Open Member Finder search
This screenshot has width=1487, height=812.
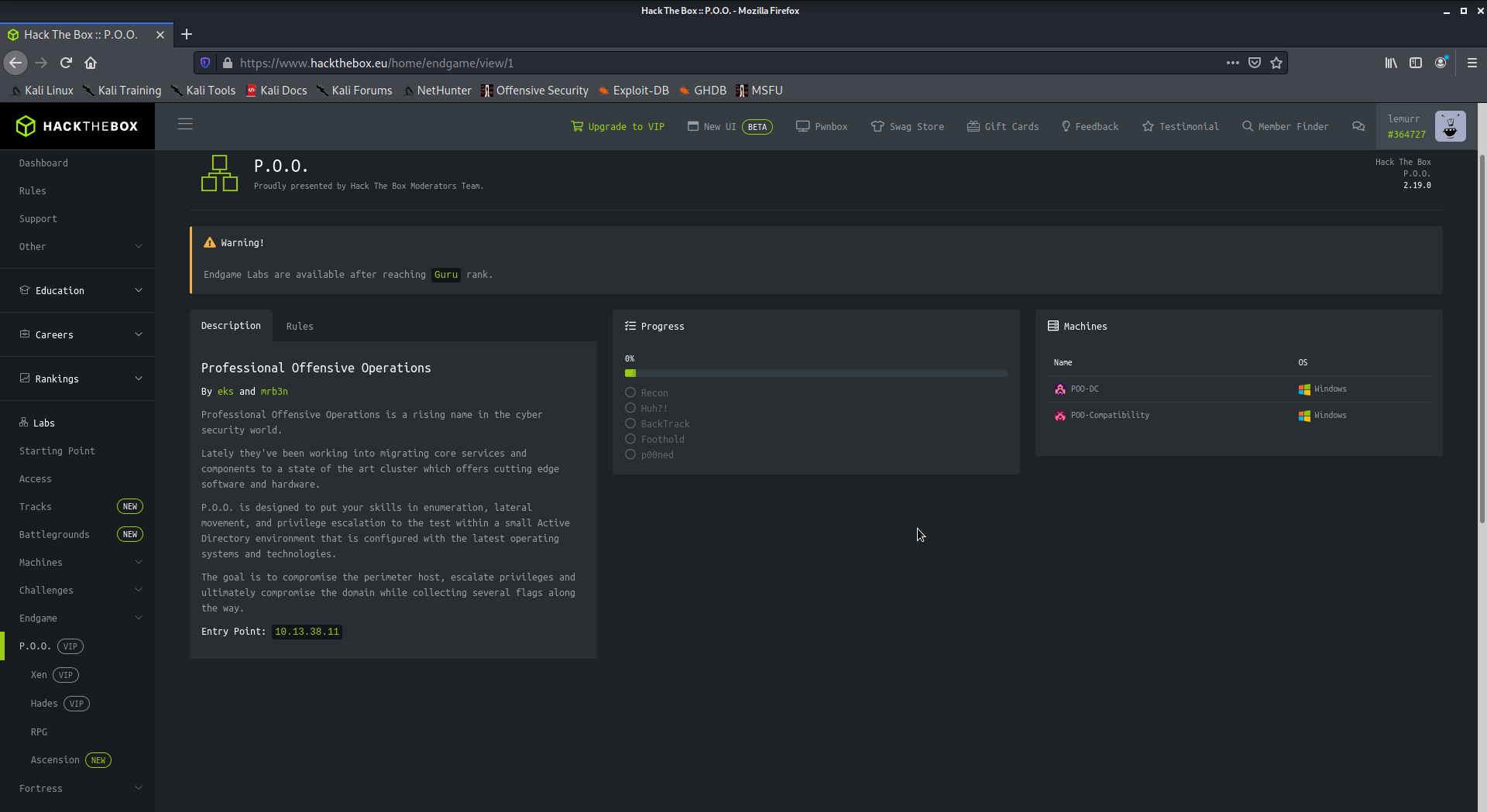(x=1286, y=126)
